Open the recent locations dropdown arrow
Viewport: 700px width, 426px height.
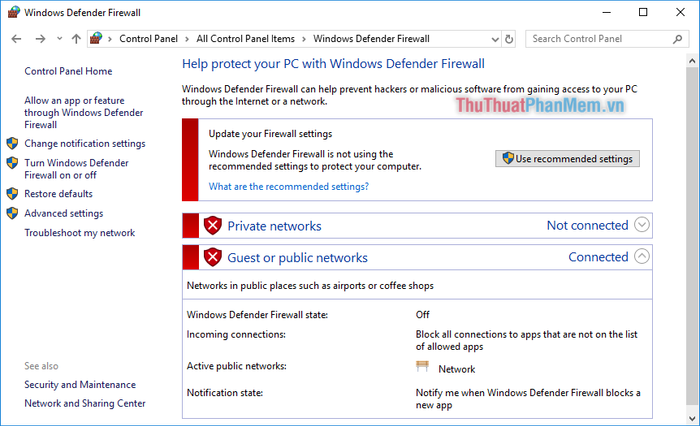pos(59,39)
